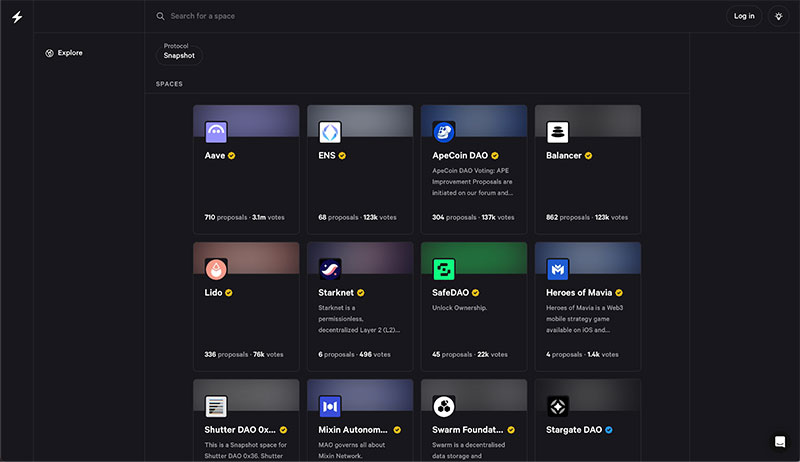This screenshot has width=800, height=462.
Task: Click the verified badge next to Aave
Action: point(232,156)
